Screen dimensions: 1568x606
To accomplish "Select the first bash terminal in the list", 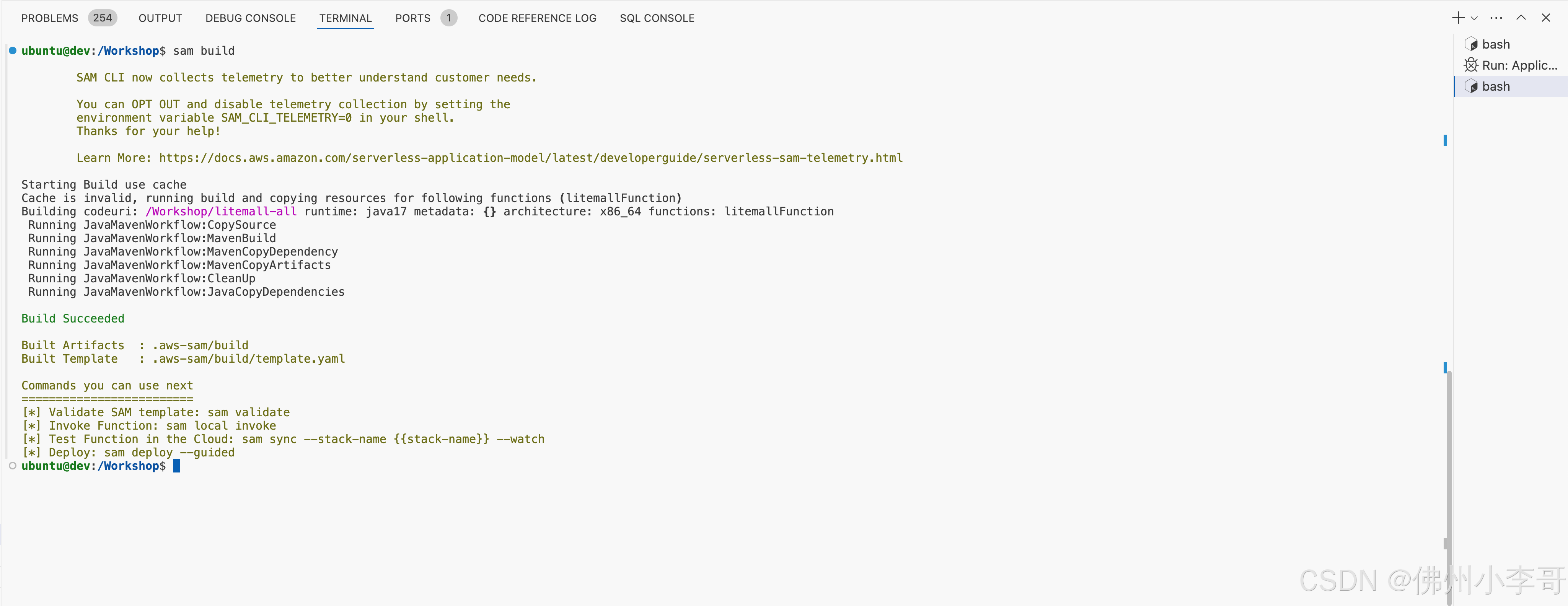I will coord(1496,44).
